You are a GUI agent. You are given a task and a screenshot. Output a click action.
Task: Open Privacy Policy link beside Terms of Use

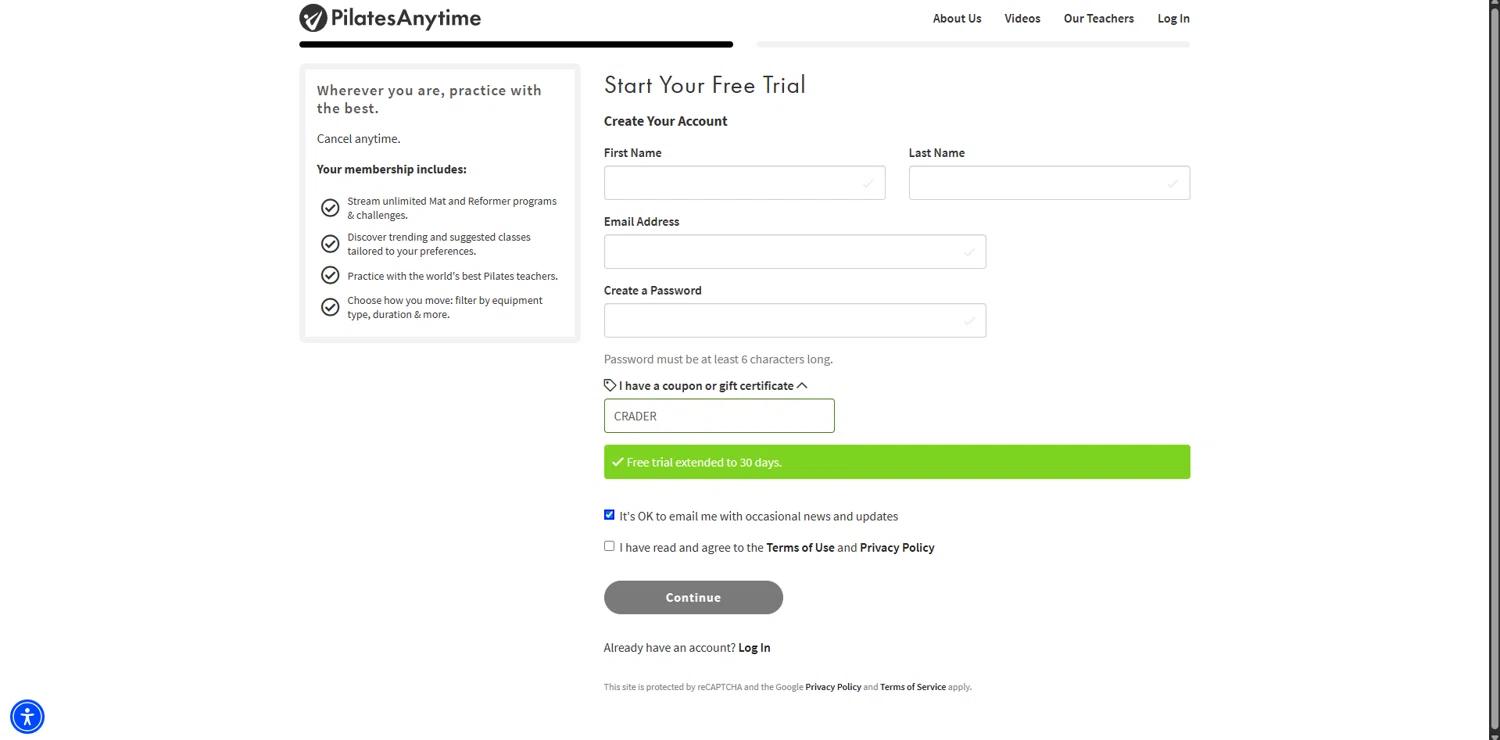(897, 547)
